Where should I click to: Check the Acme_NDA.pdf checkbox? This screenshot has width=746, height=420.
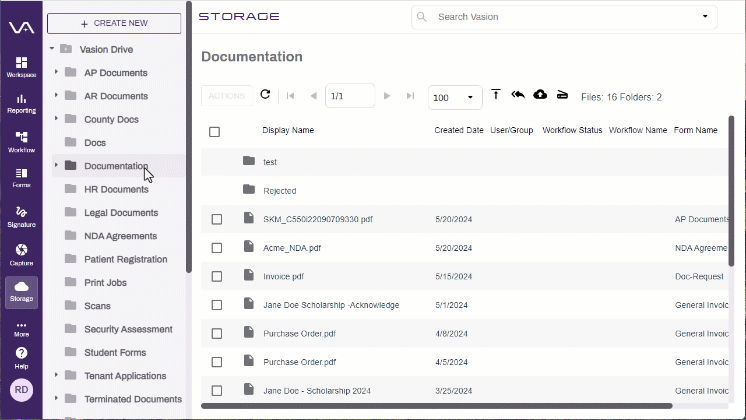[x=217, y=248]
